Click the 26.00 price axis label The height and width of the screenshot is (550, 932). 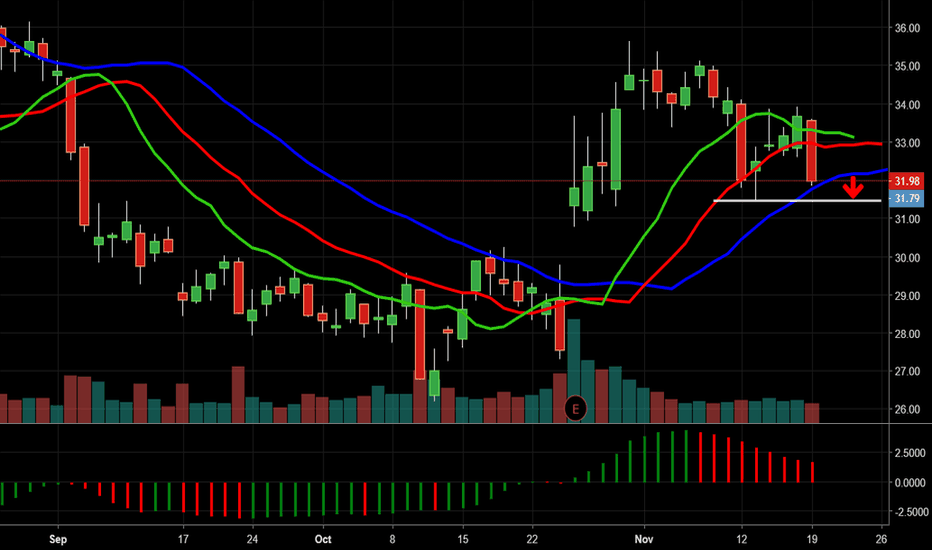coord(908,410)
